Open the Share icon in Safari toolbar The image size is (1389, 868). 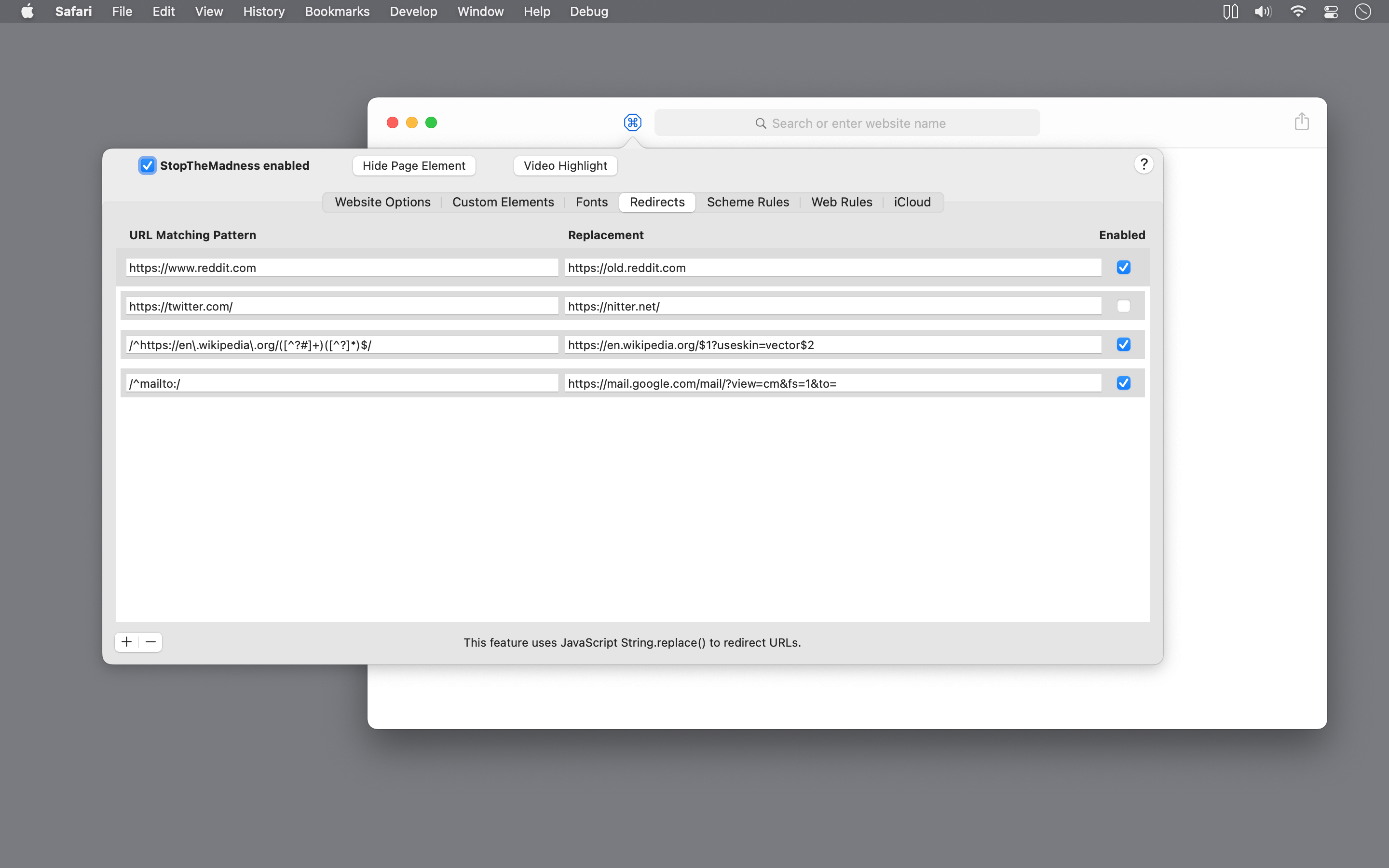pos(1301,122)
